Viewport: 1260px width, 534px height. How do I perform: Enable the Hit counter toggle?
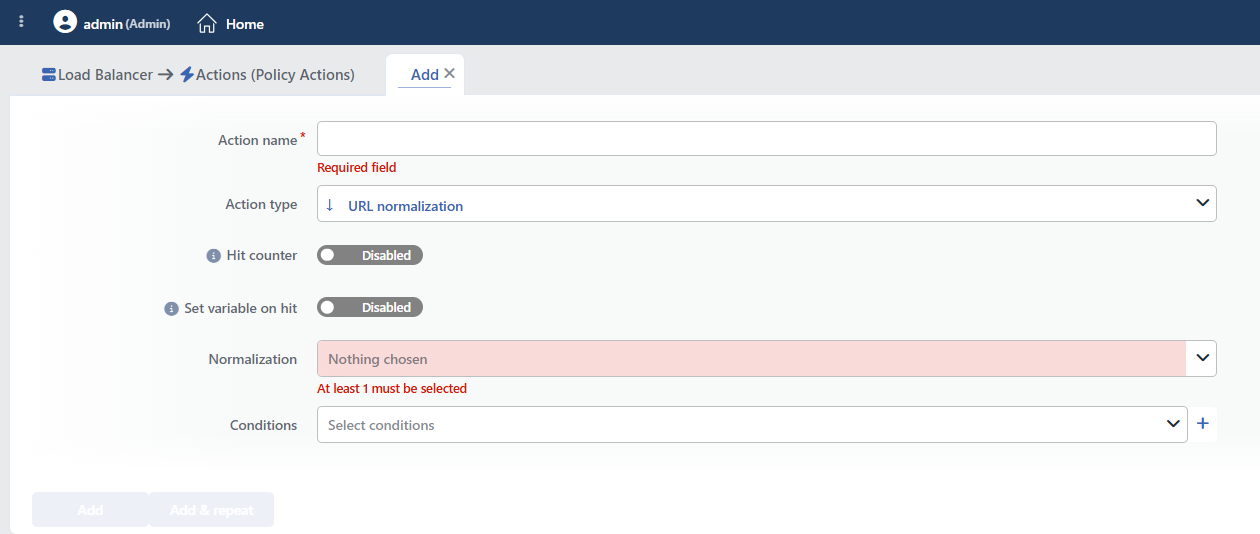point(370,255)
